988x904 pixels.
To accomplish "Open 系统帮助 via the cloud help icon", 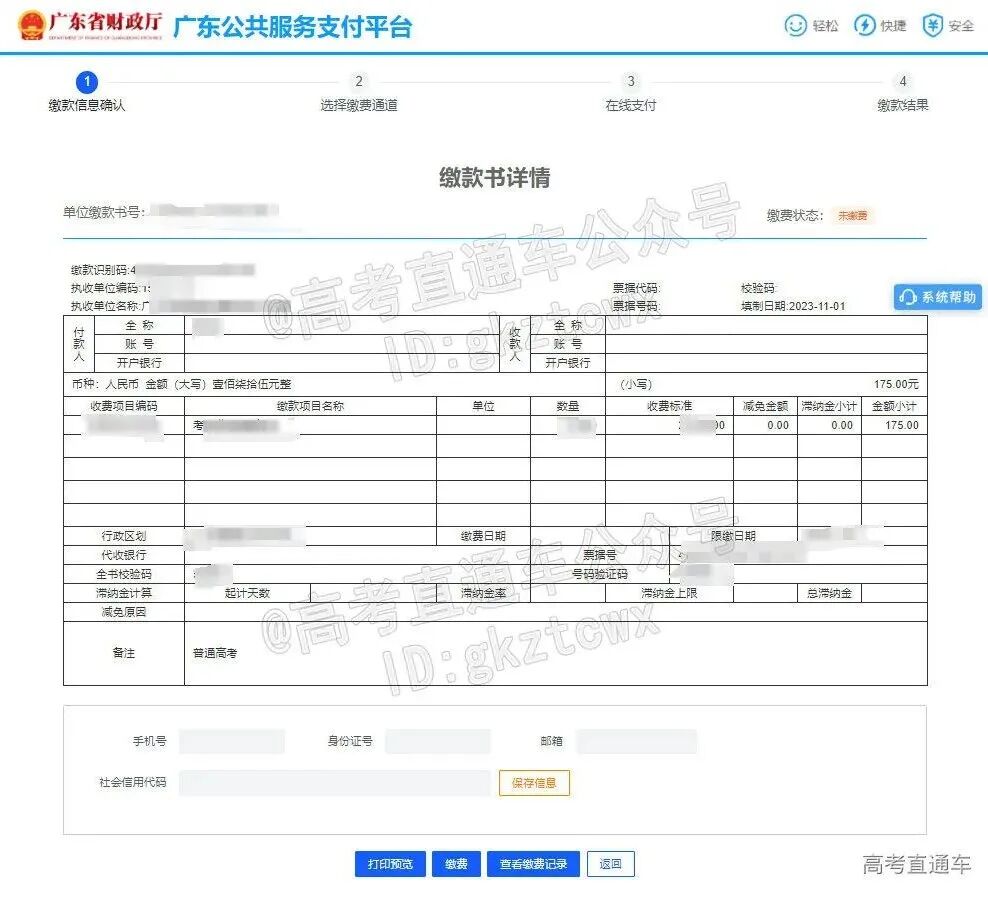I will (x=936, y=297).
